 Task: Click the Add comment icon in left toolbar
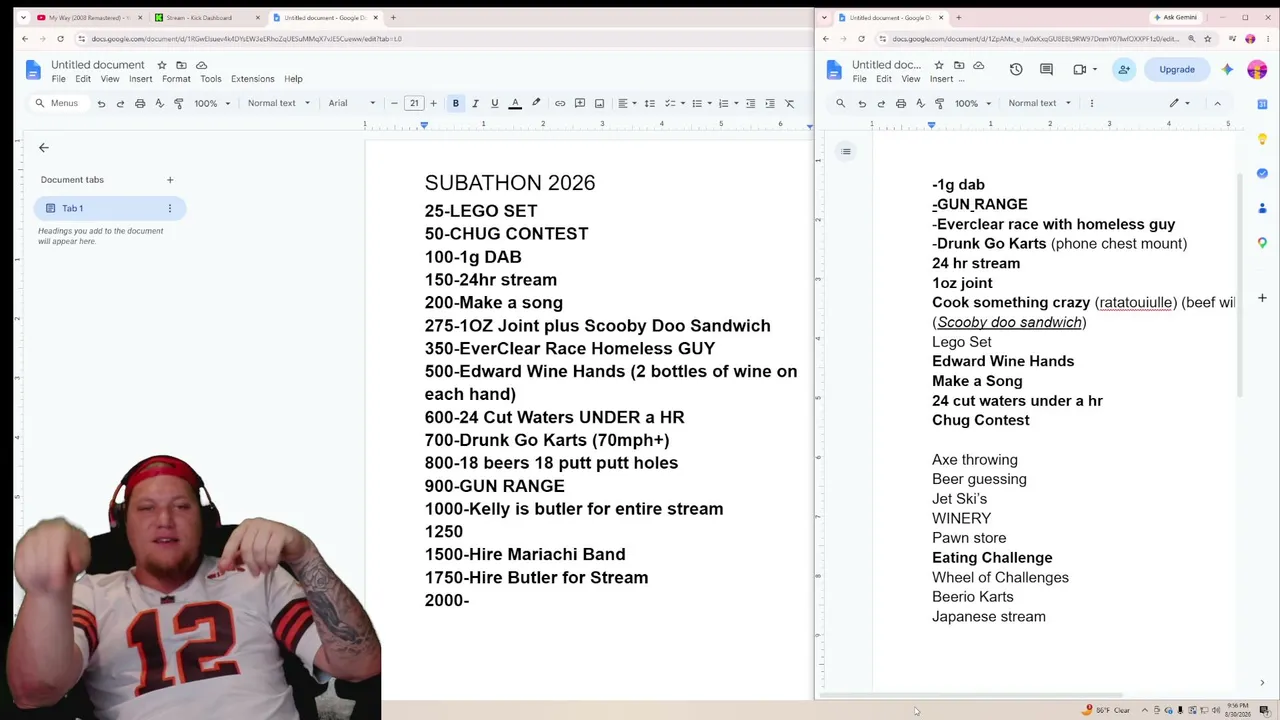pos(580,103)
